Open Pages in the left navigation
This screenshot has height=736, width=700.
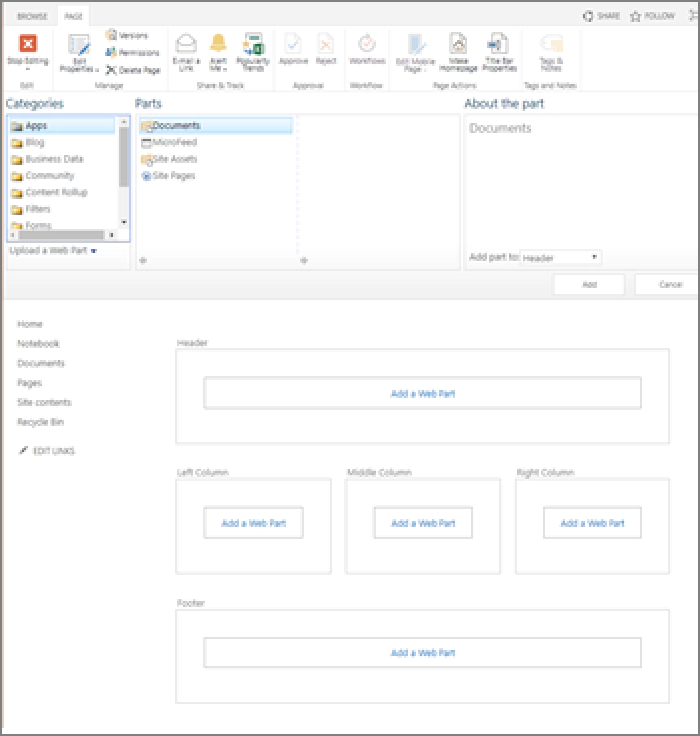(30, 383)
